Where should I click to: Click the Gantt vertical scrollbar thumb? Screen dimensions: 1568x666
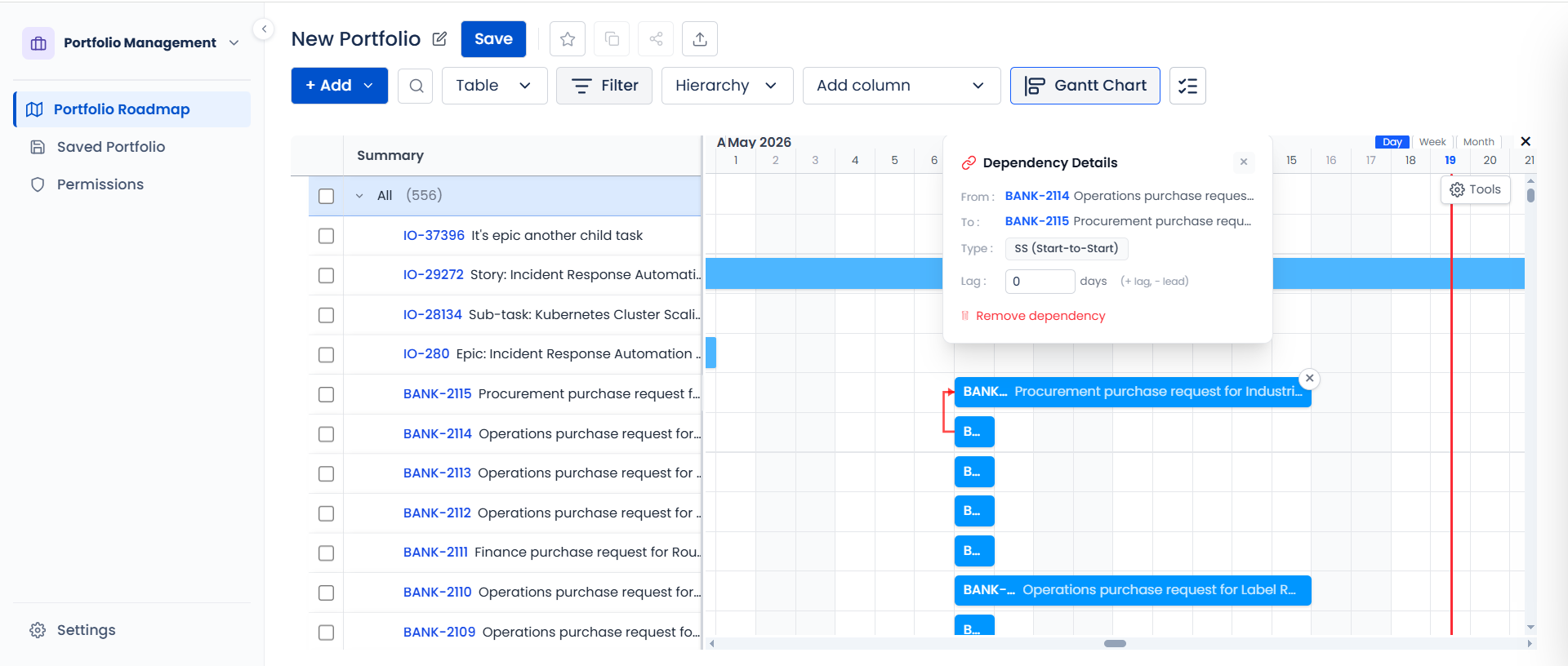1530,195
